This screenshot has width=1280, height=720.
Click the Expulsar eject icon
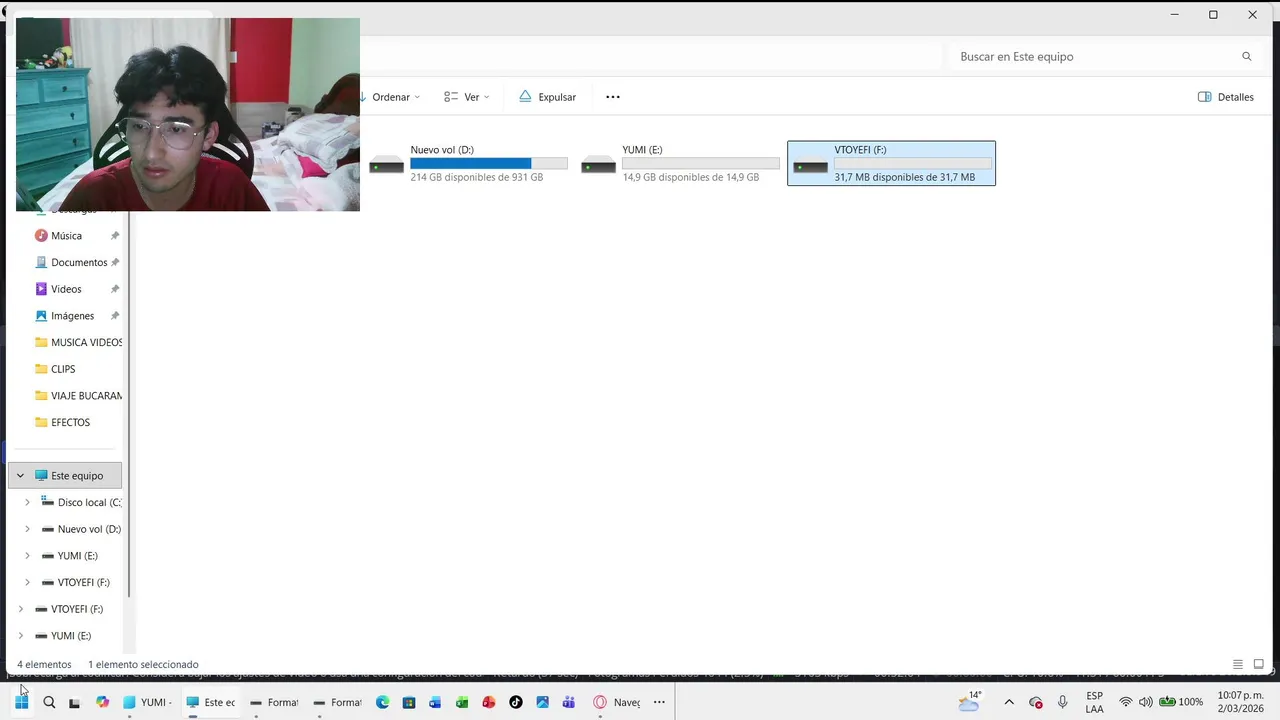525,97
